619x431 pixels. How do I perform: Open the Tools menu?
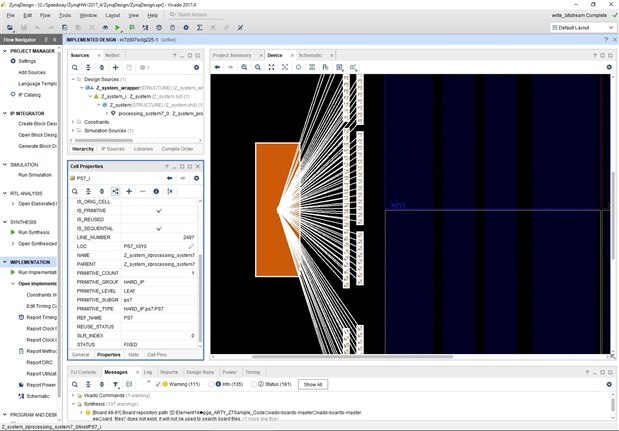tap(65, 16)
